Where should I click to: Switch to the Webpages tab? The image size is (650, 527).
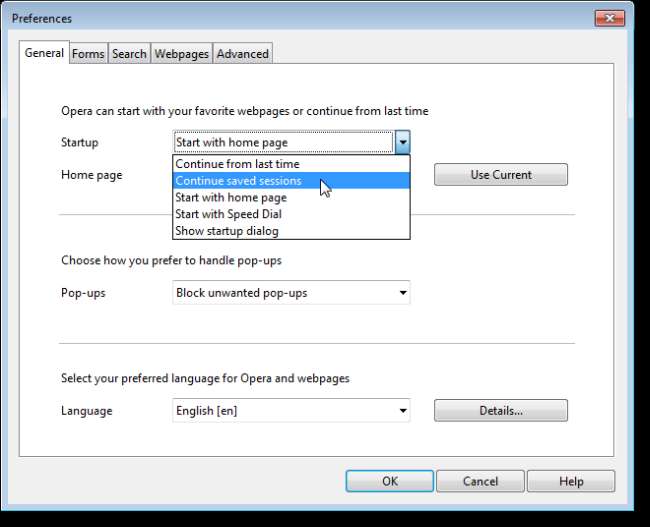point(182,54)
